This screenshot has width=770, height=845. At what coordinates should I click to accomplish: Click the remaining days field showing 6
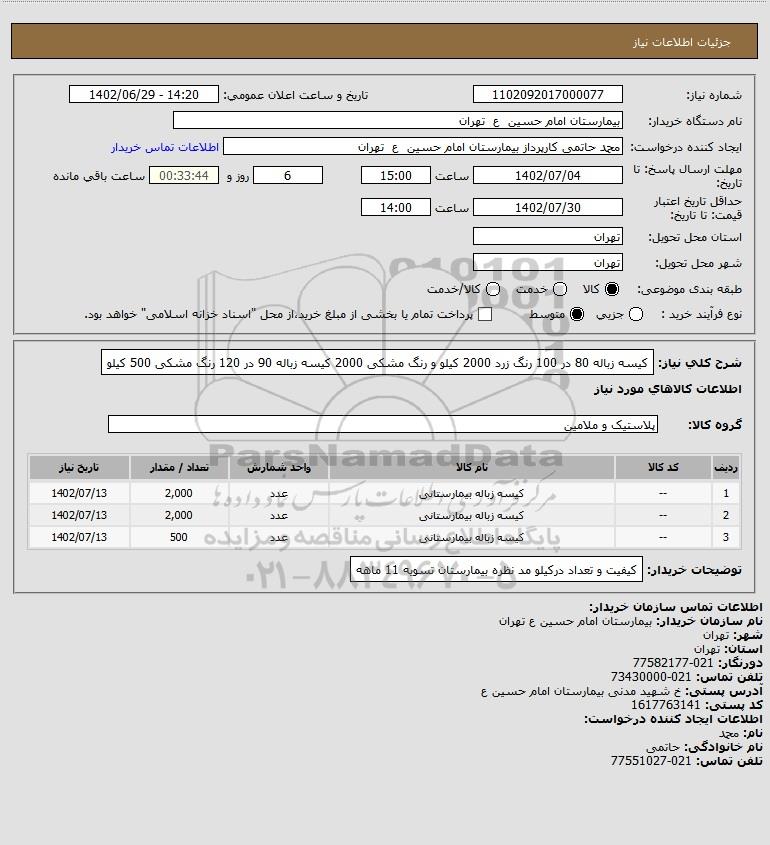click(x=288, y=176)
